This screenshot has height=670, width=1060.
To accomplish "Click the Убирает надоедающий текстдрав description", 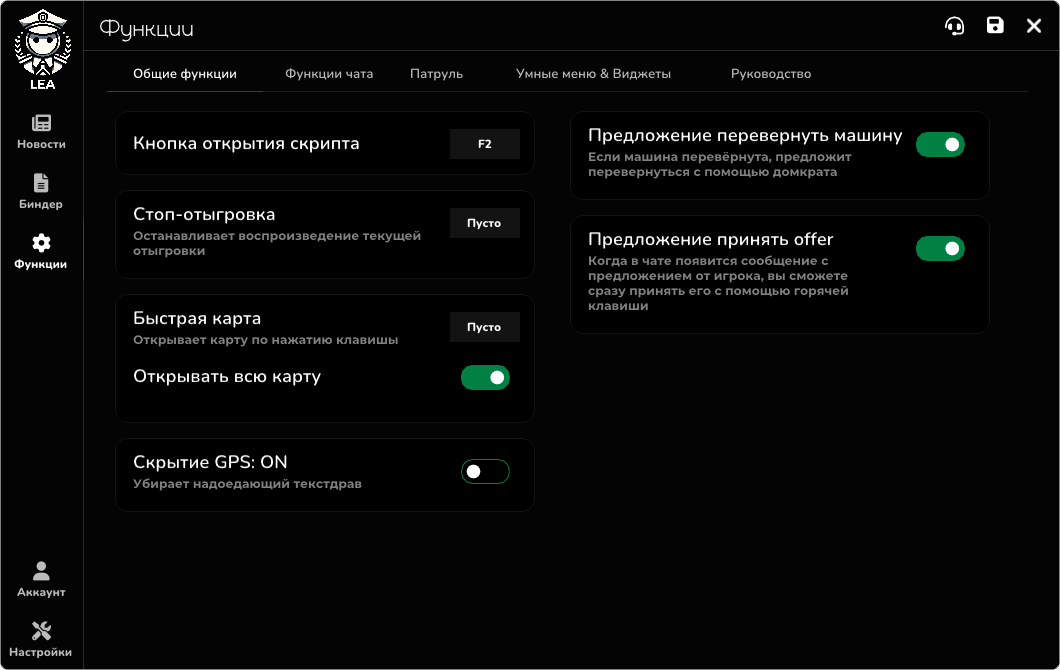I will pyautogui.click(x=247, y=484).
